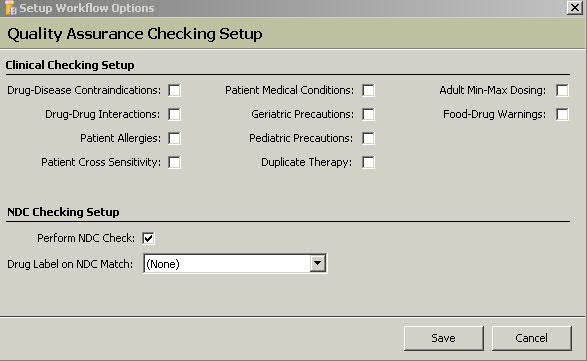Screen dimensions: 587x361
Task: Toggle the Pediatric Precautions checkbox
Action: 368,138
